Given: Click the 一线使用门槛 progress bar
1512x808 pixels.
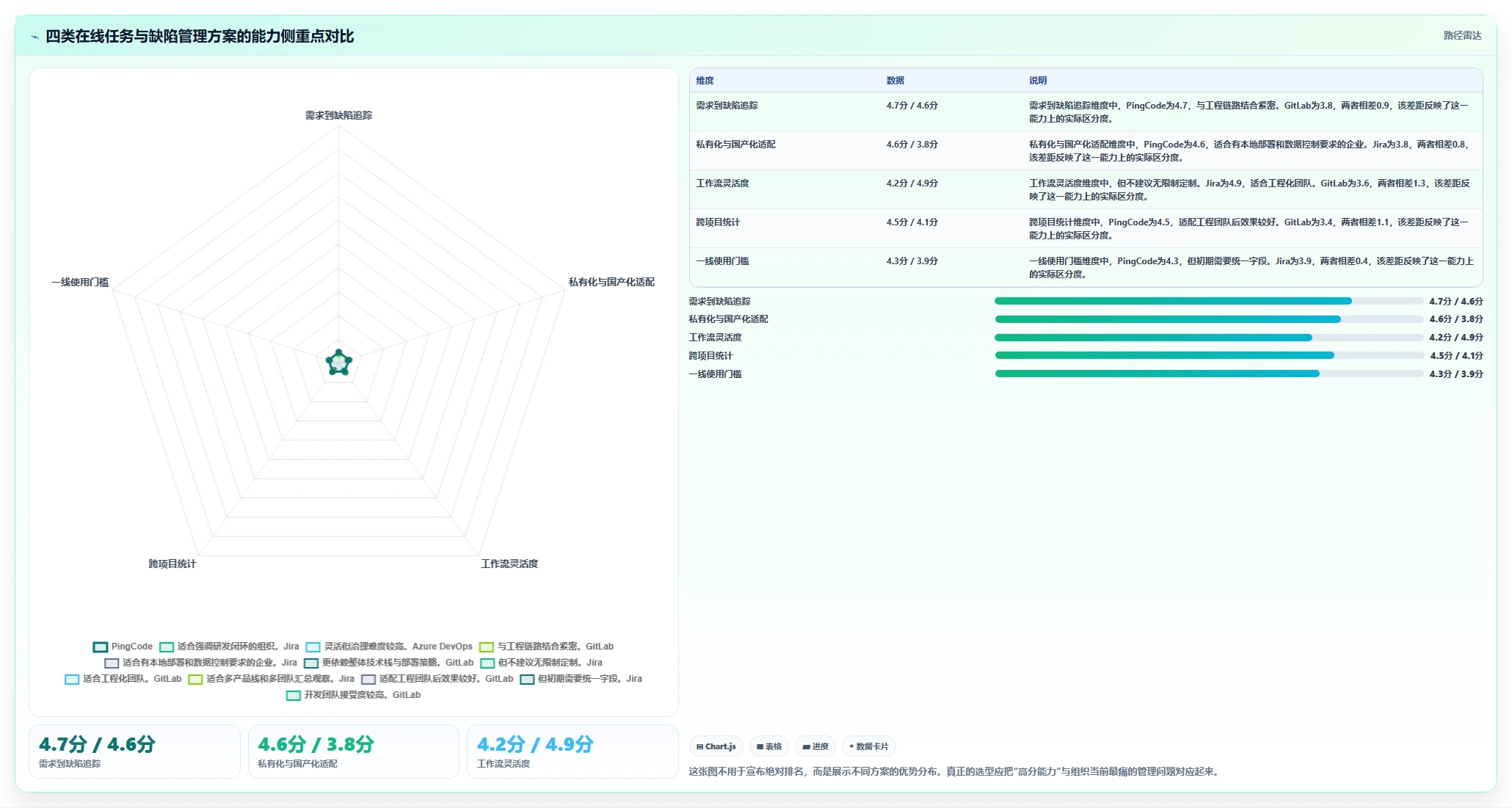Looking at the screenshot, I should (1209, 374).
